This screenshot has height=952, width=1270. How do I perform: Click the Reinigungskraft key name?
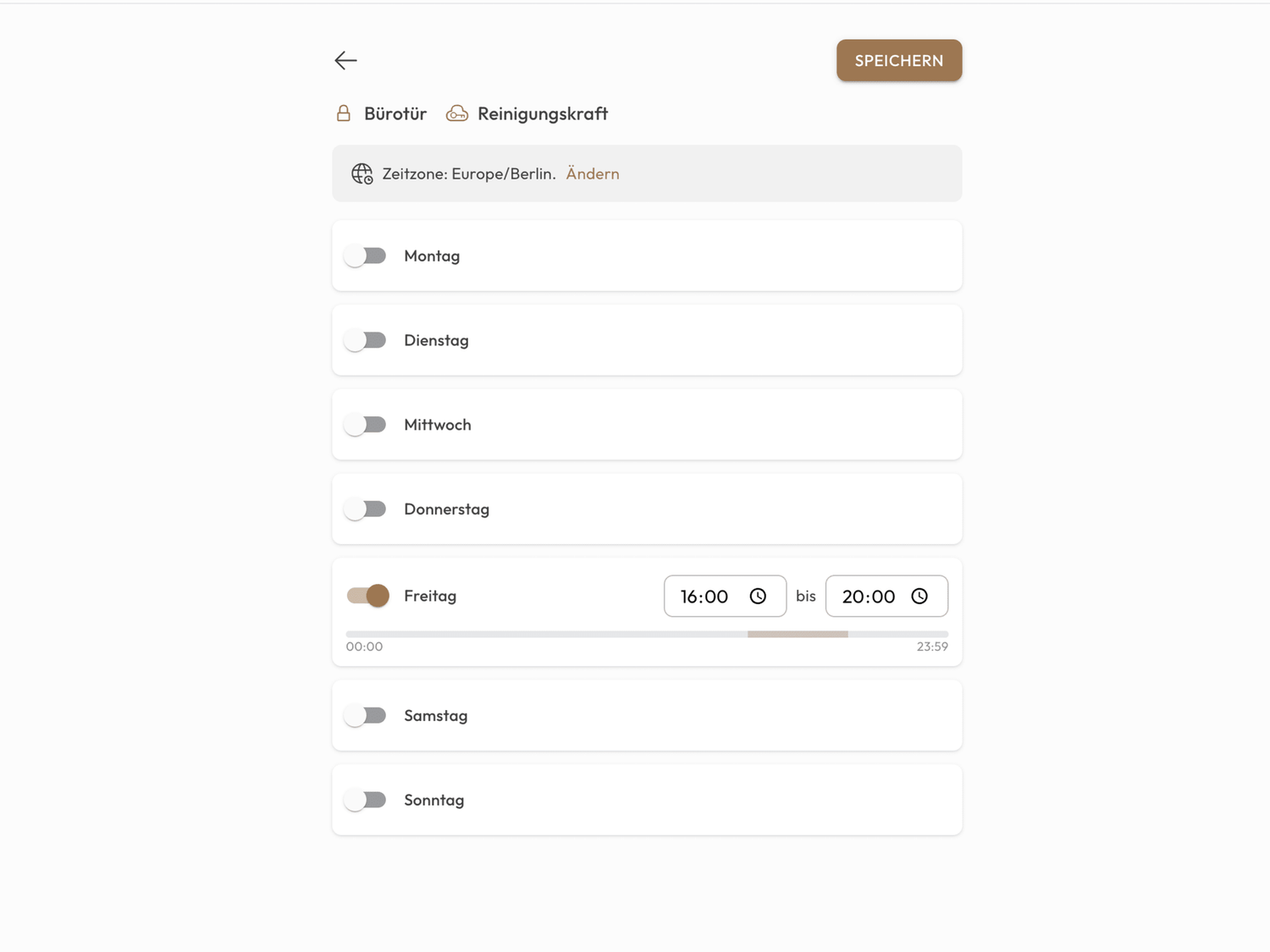(x=543, y=113)
